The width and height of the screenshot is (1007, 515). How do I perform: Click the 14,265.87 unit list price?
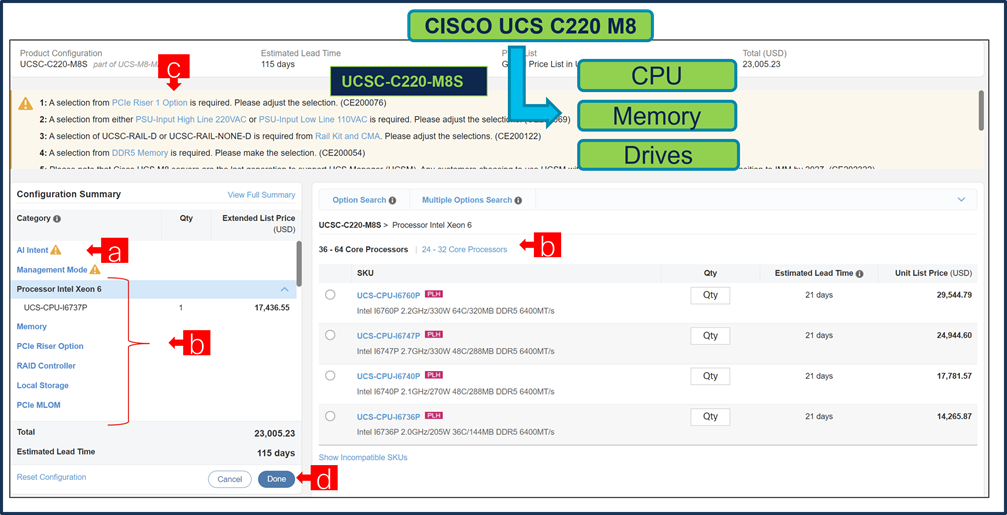pos(954,417)
